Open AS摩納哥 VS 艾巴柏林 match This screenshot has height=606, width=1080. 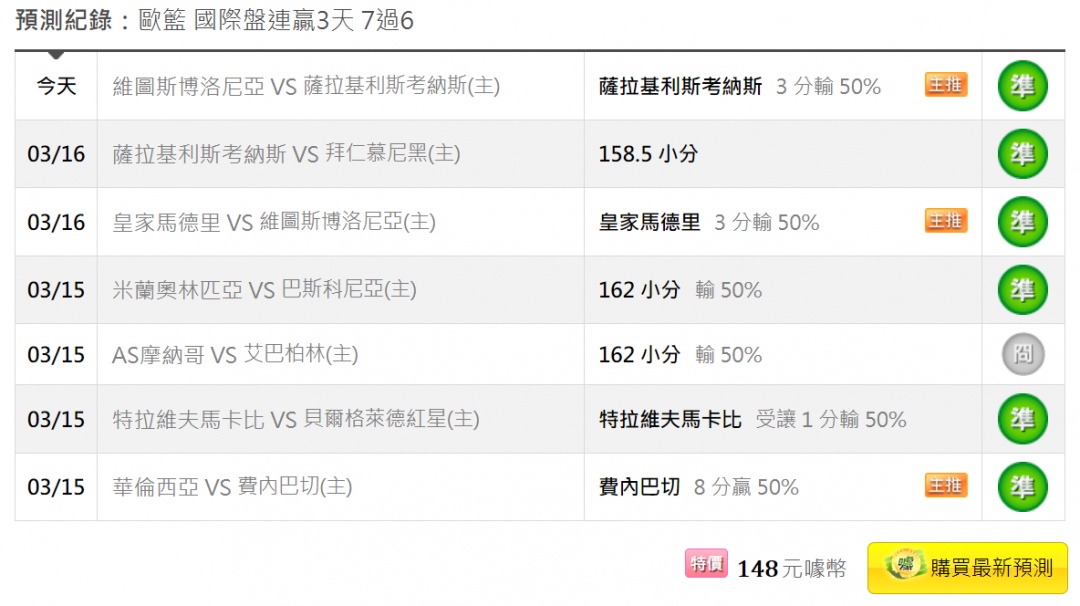(x=236, y=354)
